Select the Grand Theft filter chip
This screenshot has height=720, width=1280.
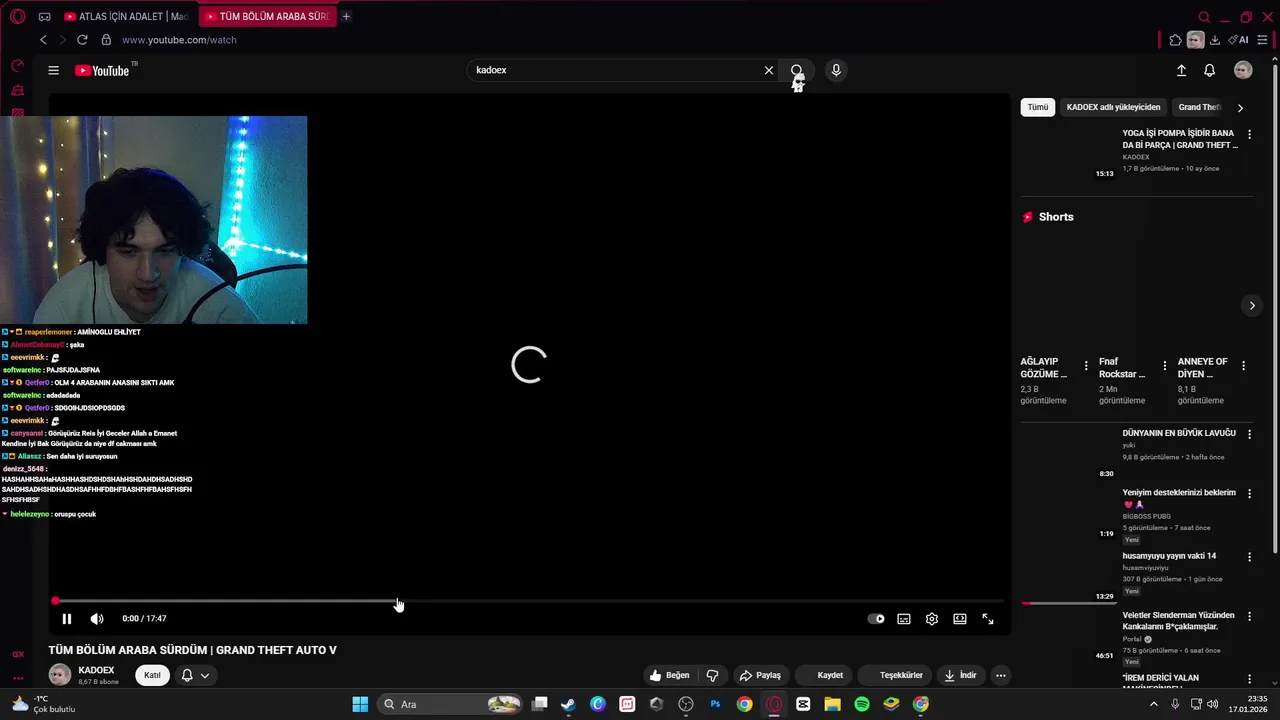point(1198,107)
